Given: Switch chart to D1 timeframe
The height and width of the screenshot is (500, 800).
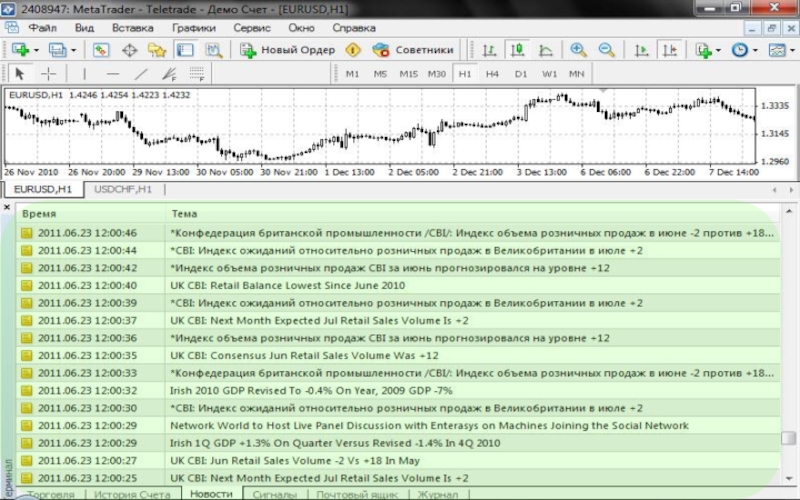Looking at the screenshot, I should pos(521,74).
